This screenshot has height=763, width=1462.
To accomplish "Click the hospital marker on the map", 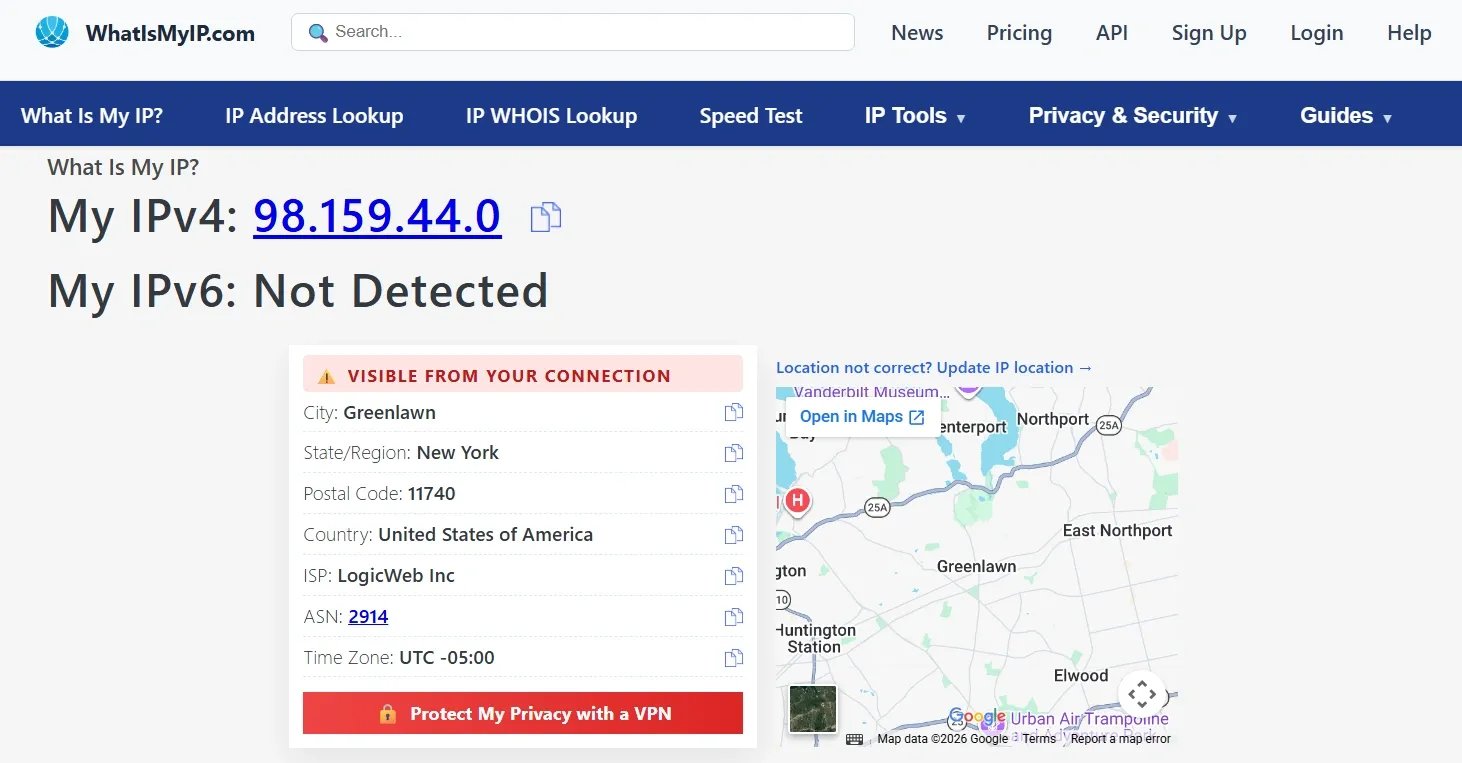I will point(797,500).
